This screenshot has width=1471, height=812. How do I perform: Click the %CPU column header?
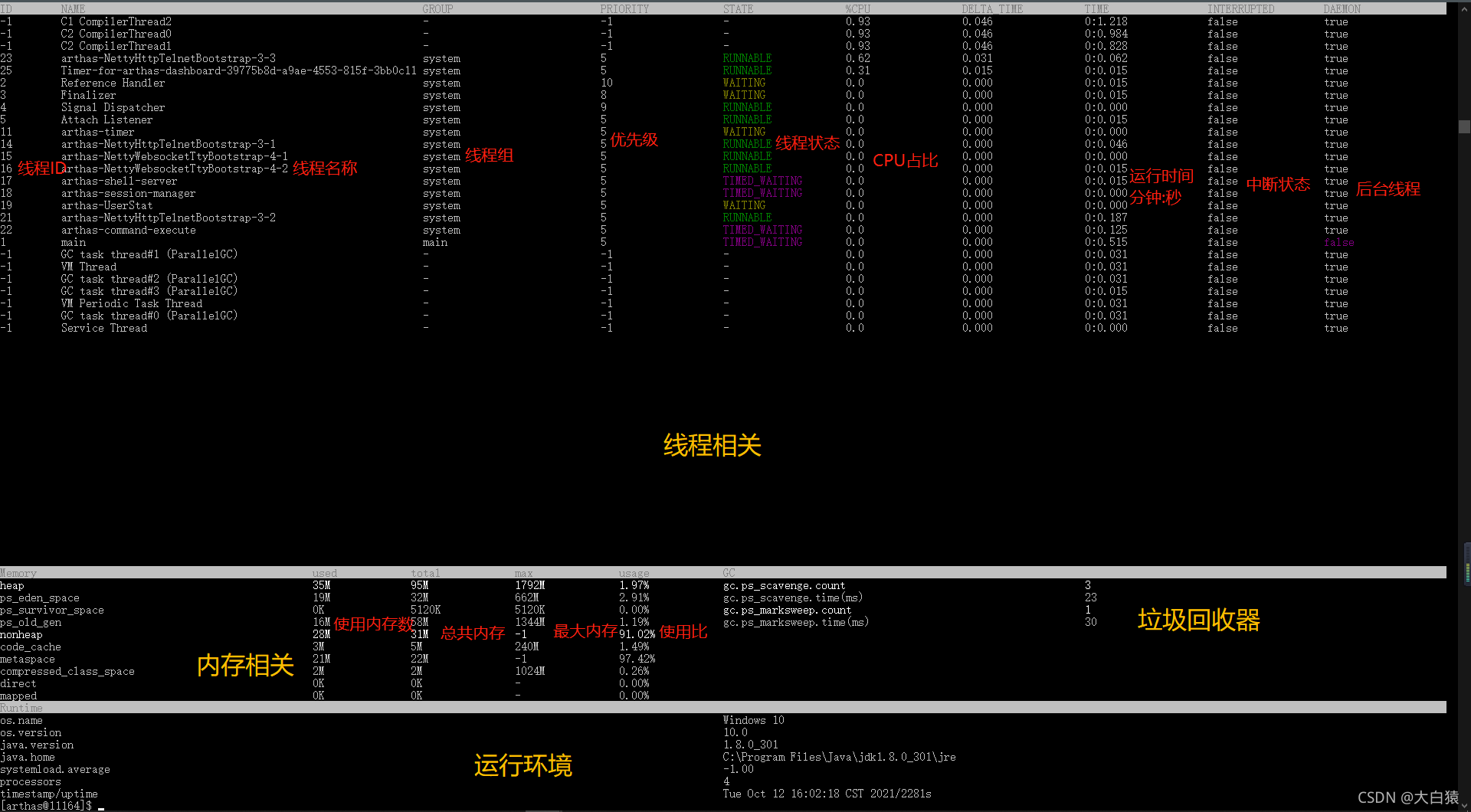click(x=857, y=9)
